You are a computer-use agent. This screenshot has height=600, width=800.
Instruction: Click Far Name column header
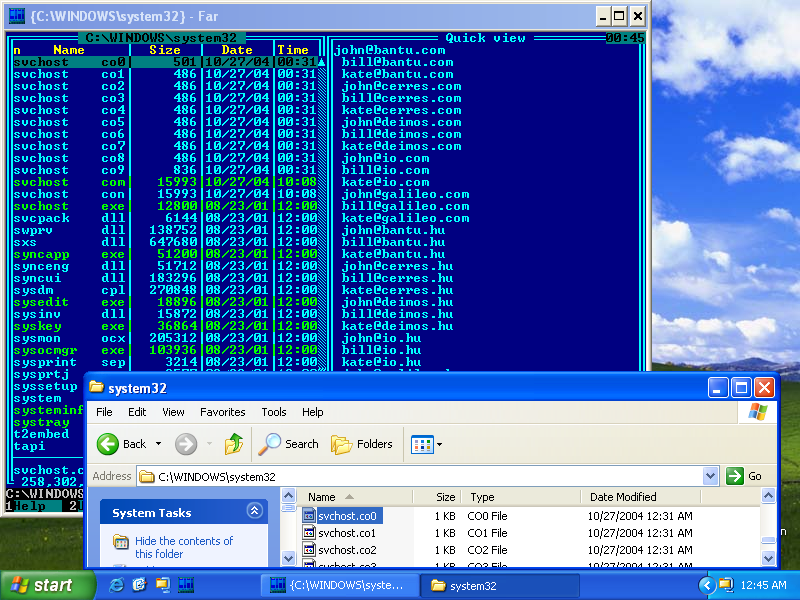pos(69,50)
